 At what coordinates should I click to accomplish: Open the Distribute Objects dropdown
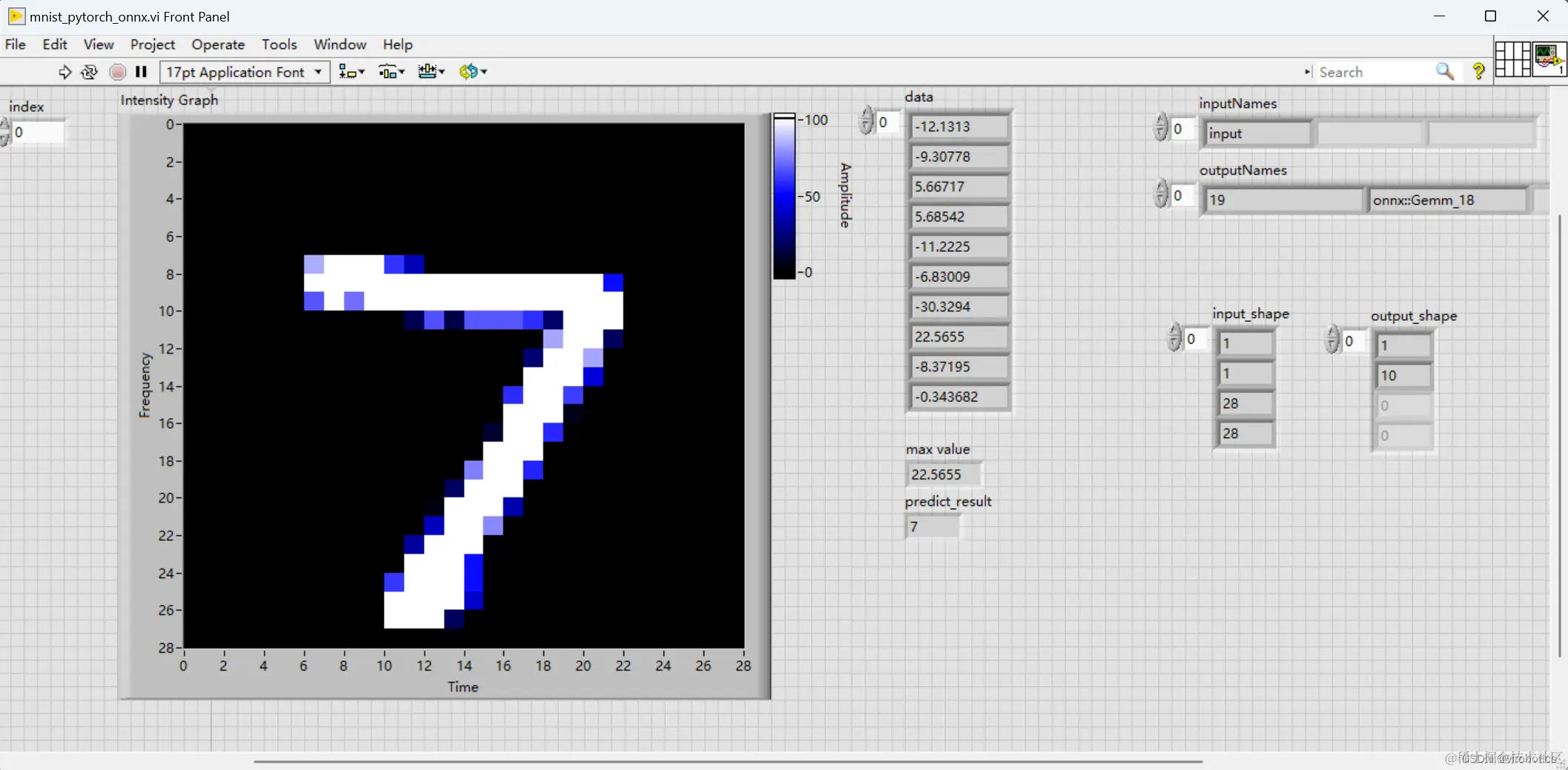[x=391, y=72]
